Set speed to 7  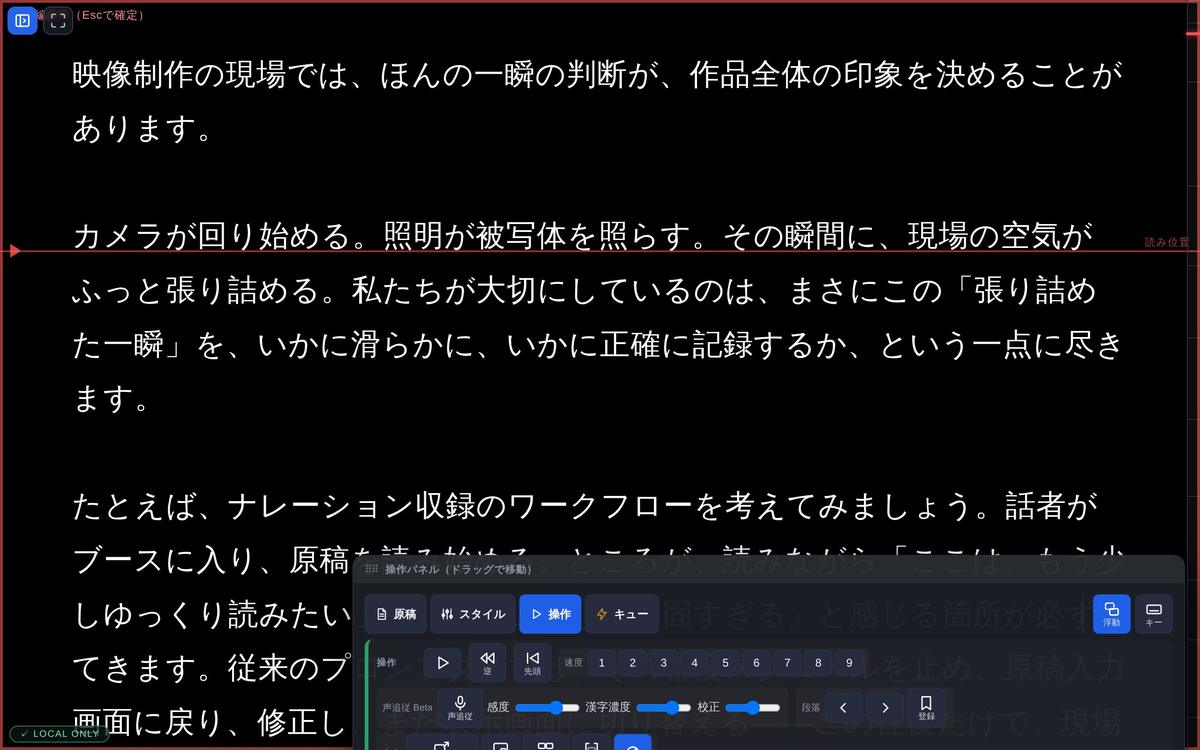click(787, 663)
